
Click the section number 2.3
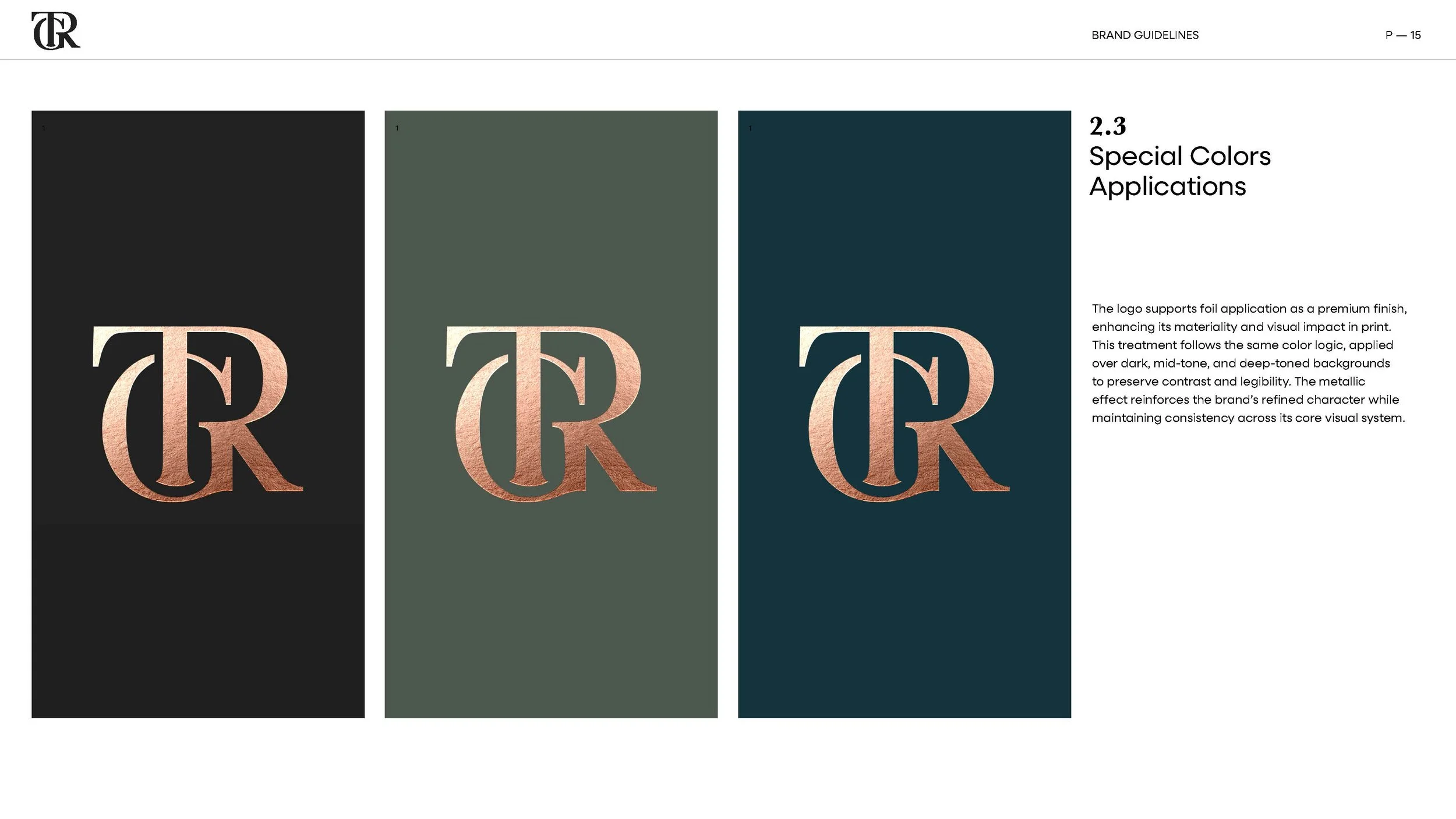pyautogui.click(x=1108, y=126)
